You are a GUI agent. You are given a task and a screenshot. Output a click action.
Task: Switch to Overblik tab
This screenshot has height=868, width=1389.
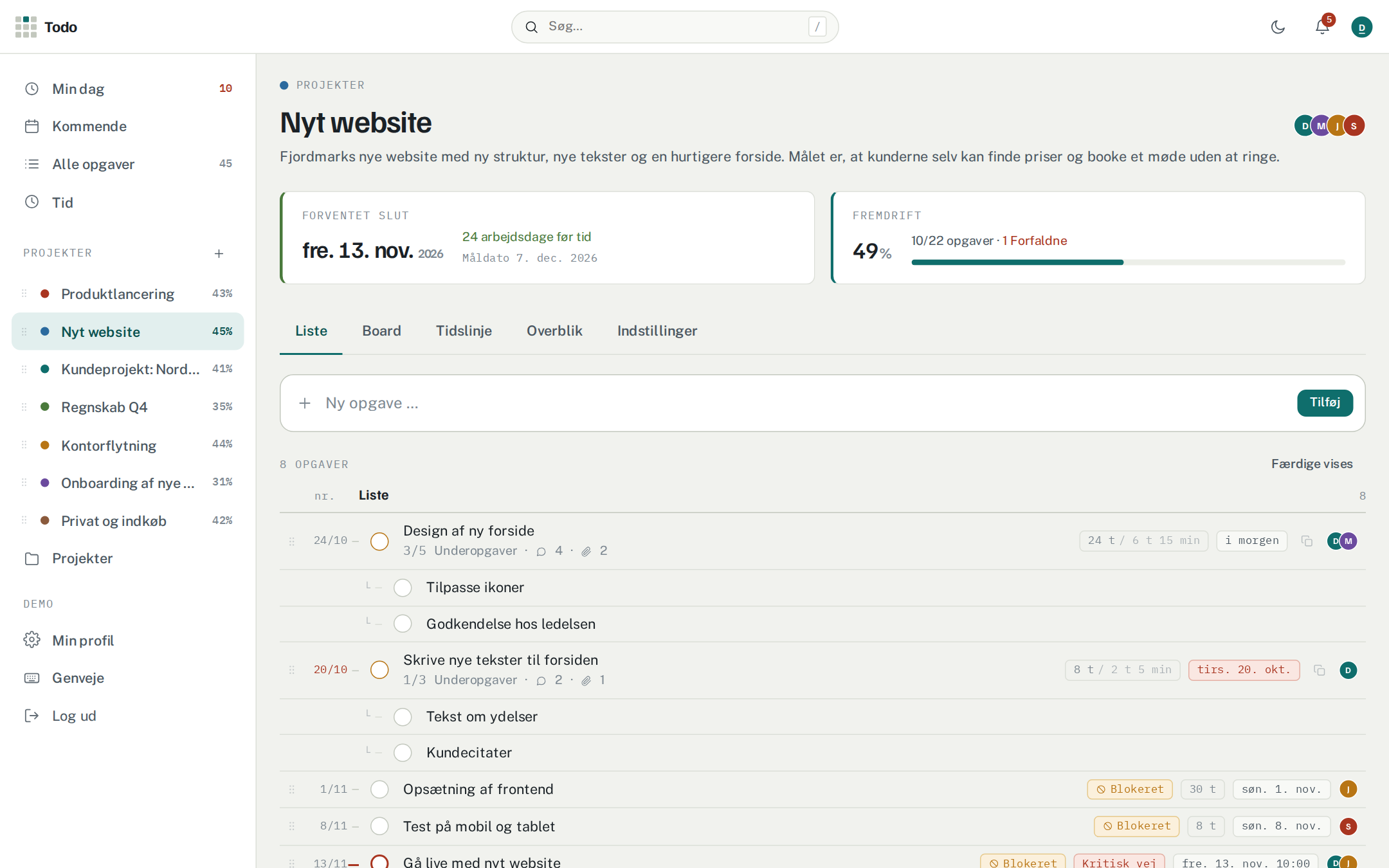pos(554,330)
